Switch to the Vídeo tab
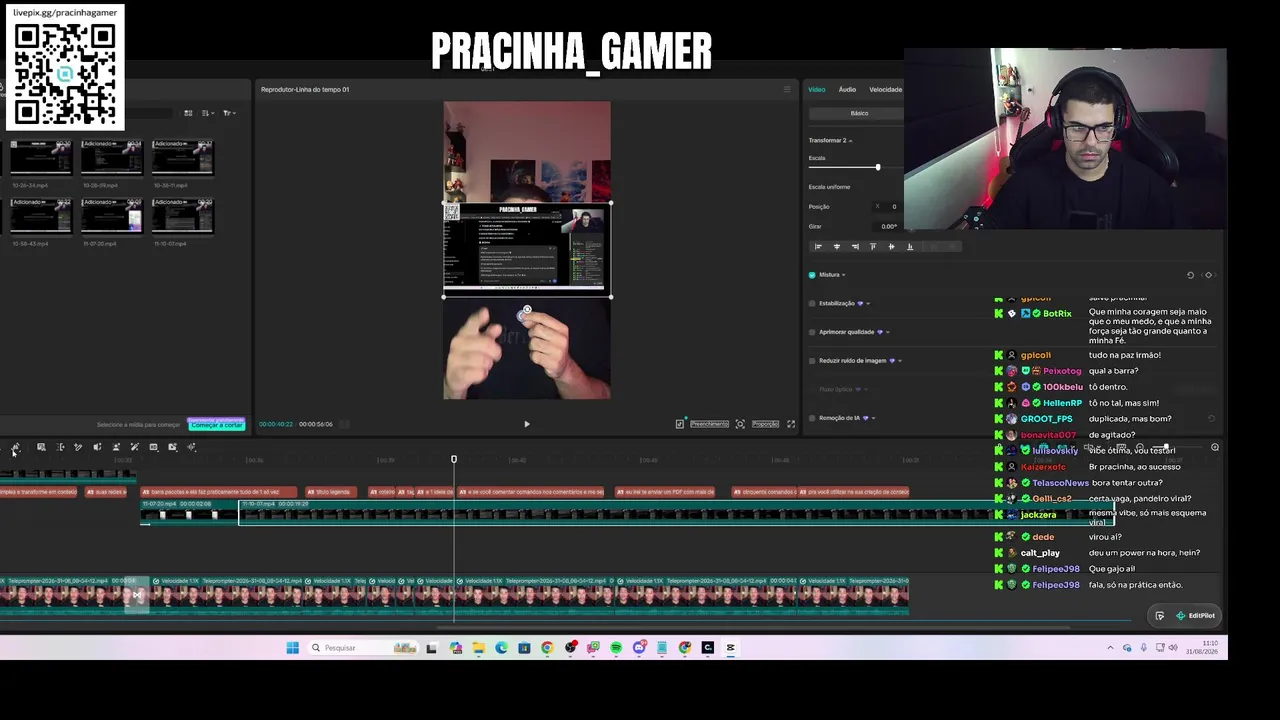The image size is (1280, 720). pos(817,90)
